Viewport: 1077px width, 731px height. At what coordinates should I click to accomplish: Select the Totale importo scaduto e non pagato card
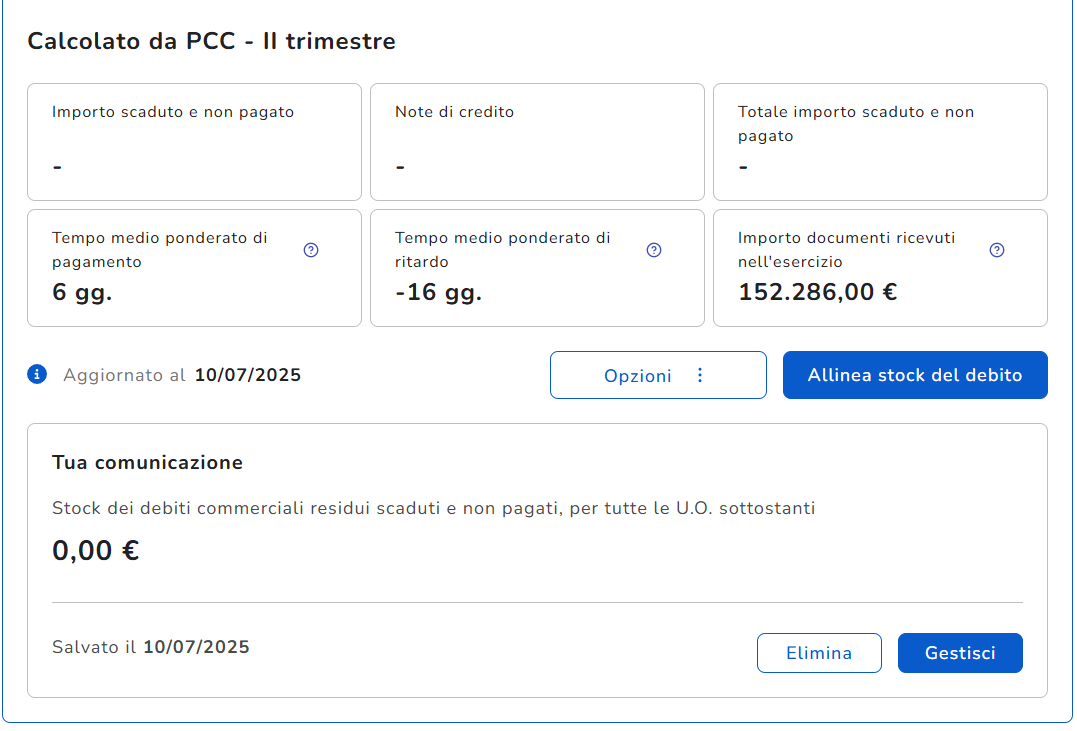[880, 142]
